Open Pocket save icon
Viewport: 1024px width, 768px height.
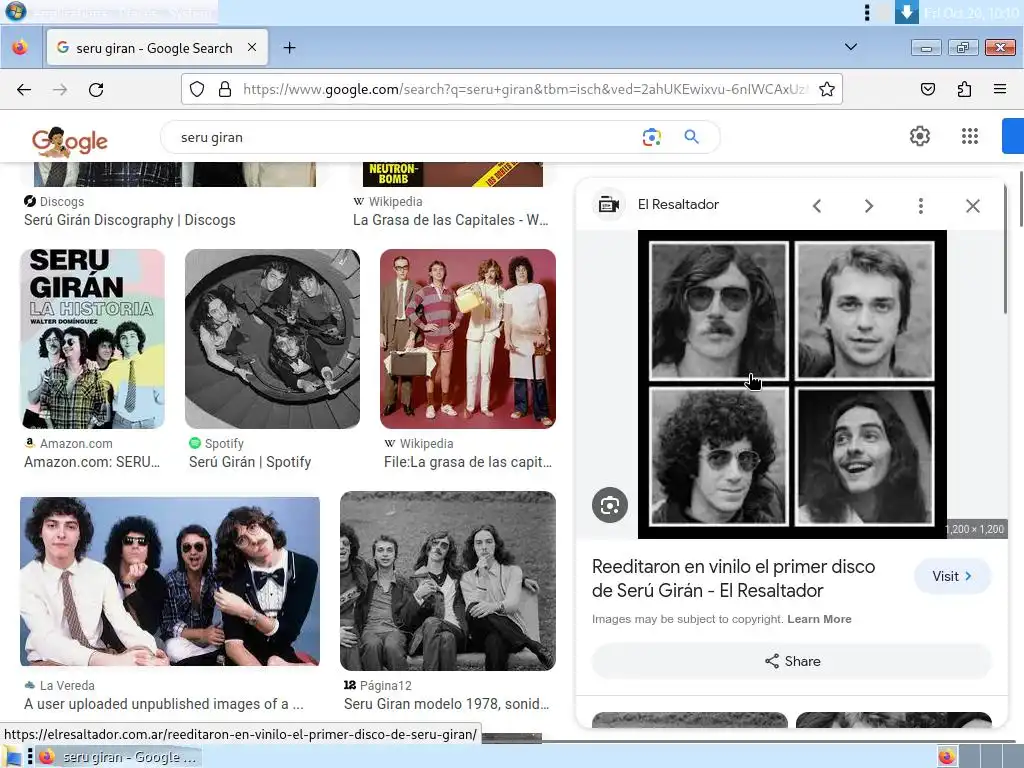coord(927,89)
